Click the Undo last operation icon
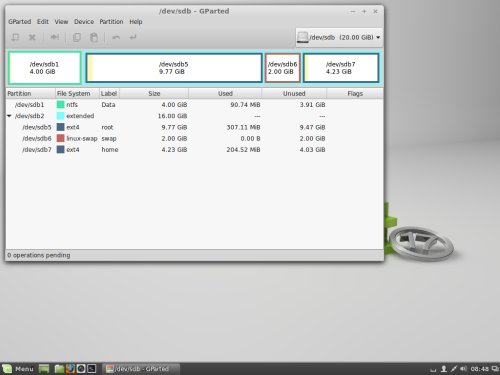500x375 pixels. pos(116,37)
